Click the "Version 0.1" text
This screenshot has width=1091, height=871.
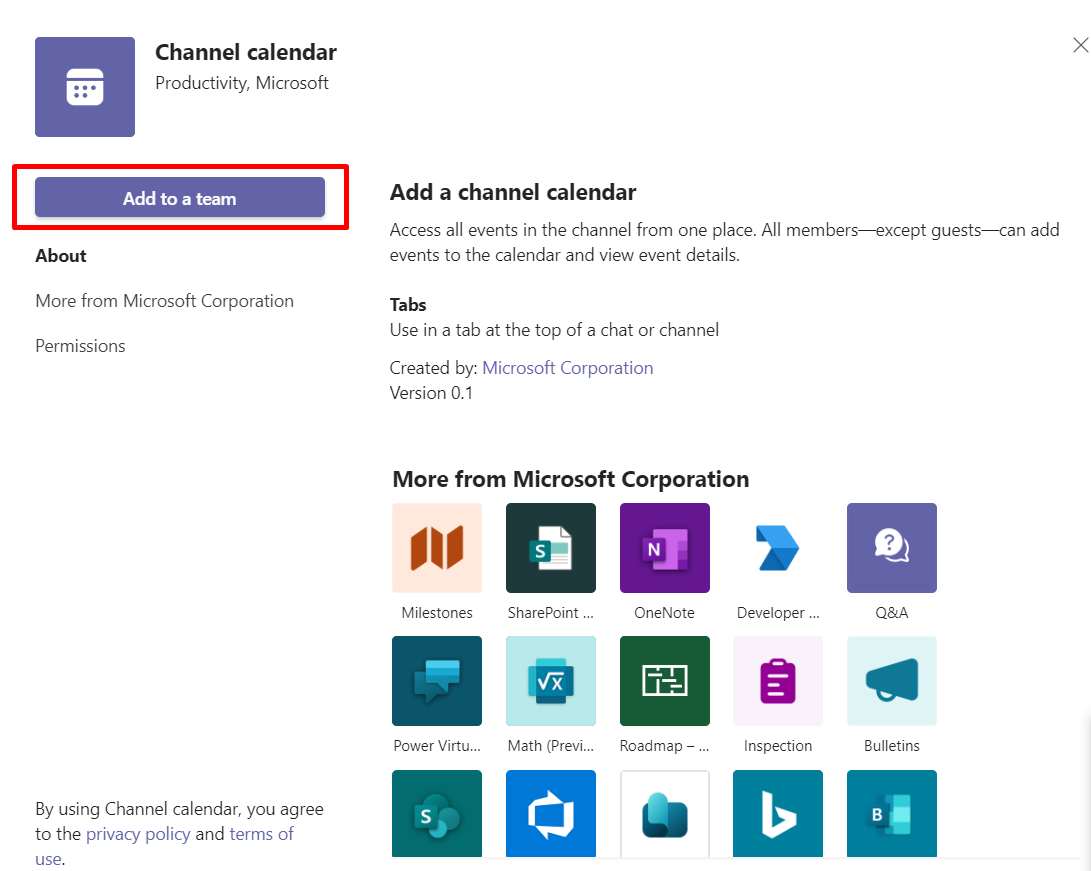coord(431,393)
